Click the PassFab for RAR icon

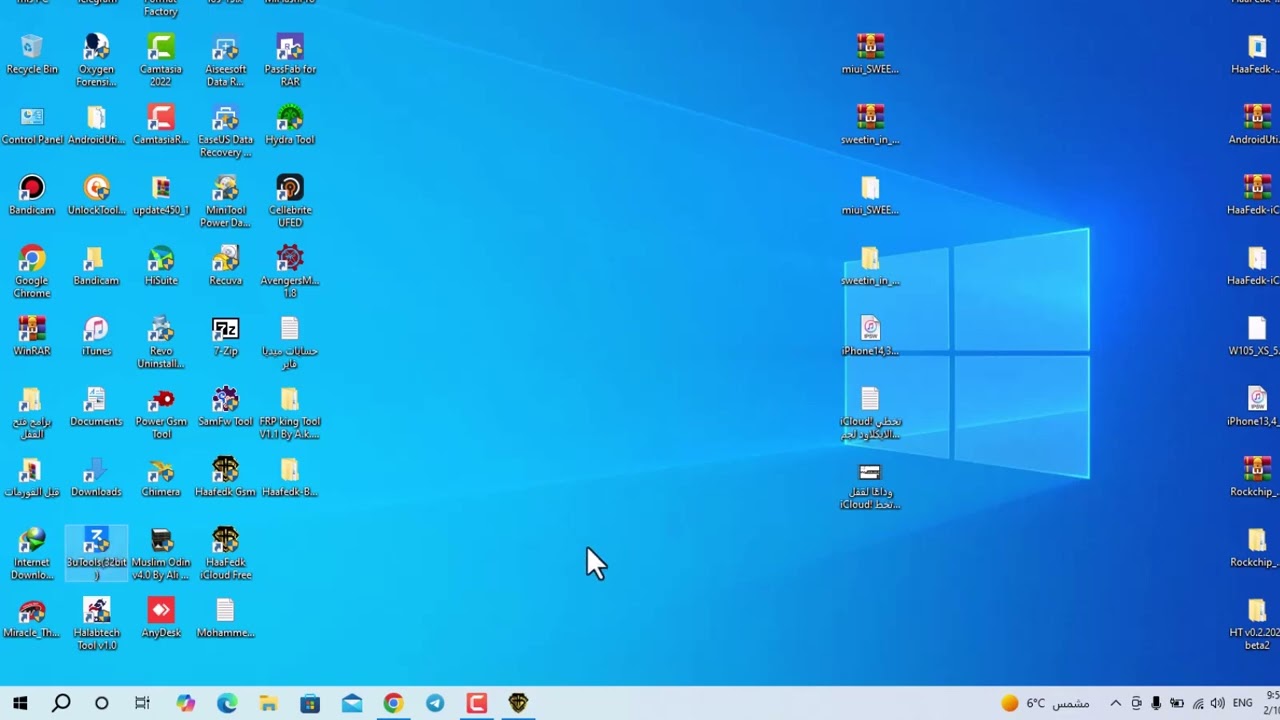tap(290, 60)
